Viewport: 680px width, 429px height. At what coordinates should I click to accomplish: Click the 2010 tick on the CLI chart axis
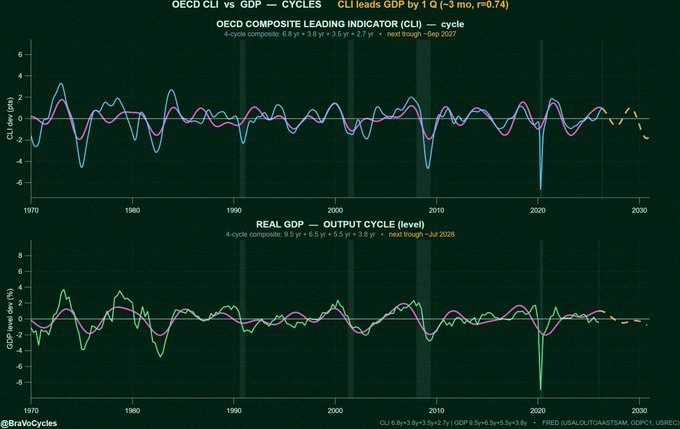[x=437, y=210]
